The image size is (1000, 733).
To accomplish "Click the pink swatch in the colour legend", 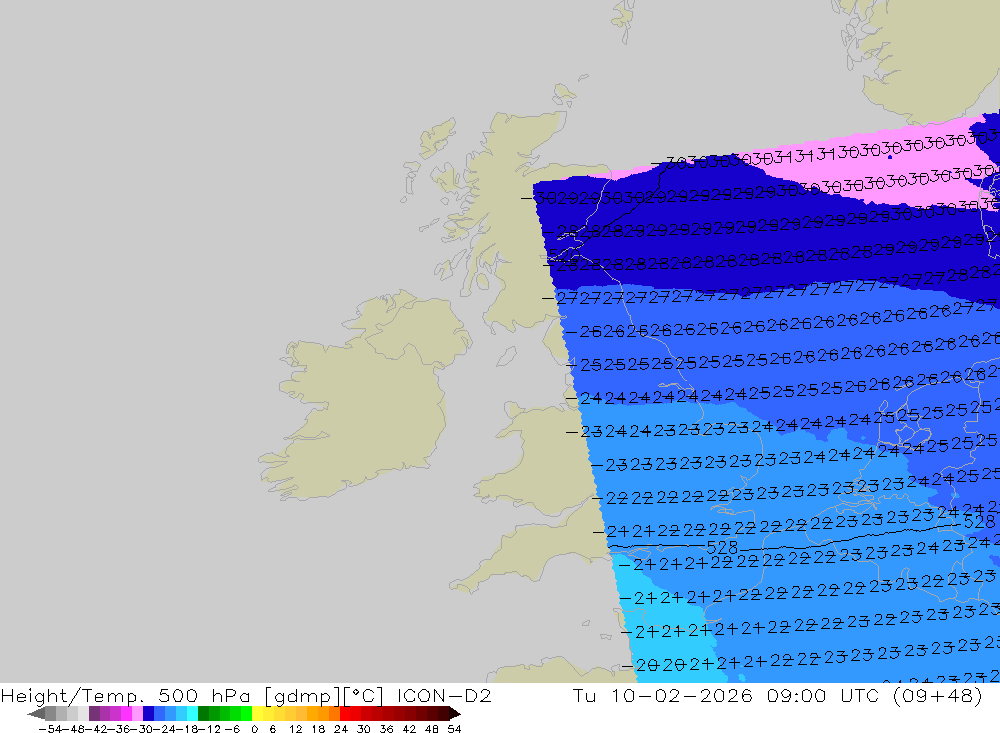I will pyautogui.click(x=137, y=714).
